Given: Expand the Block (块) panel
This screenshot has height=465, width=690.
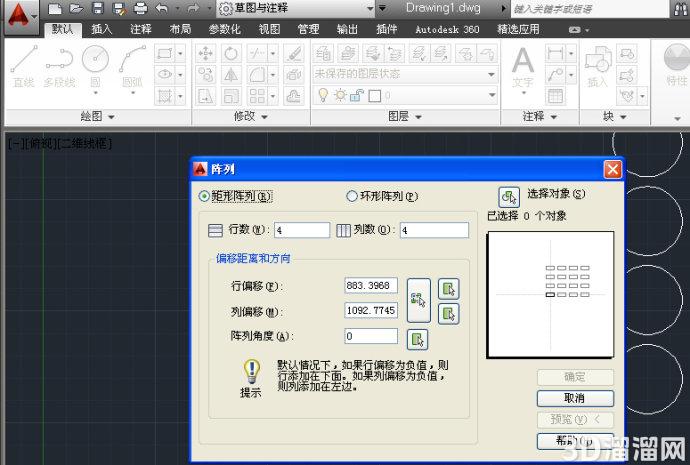Looking at the screenshot, I should point(614,116).
